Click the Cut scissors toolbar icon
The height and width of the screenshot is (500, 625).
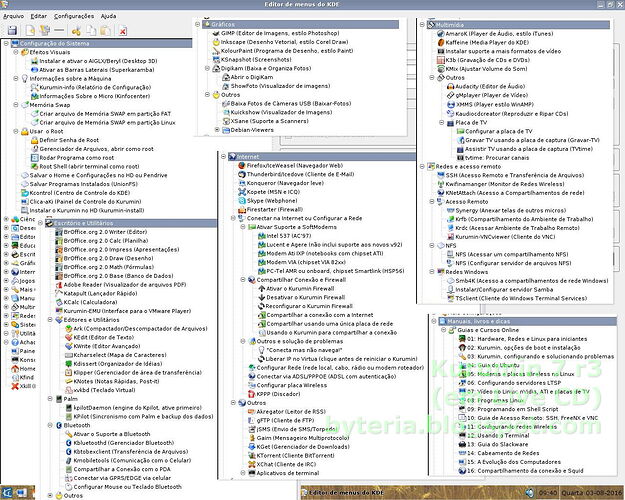tap(76, 30)
